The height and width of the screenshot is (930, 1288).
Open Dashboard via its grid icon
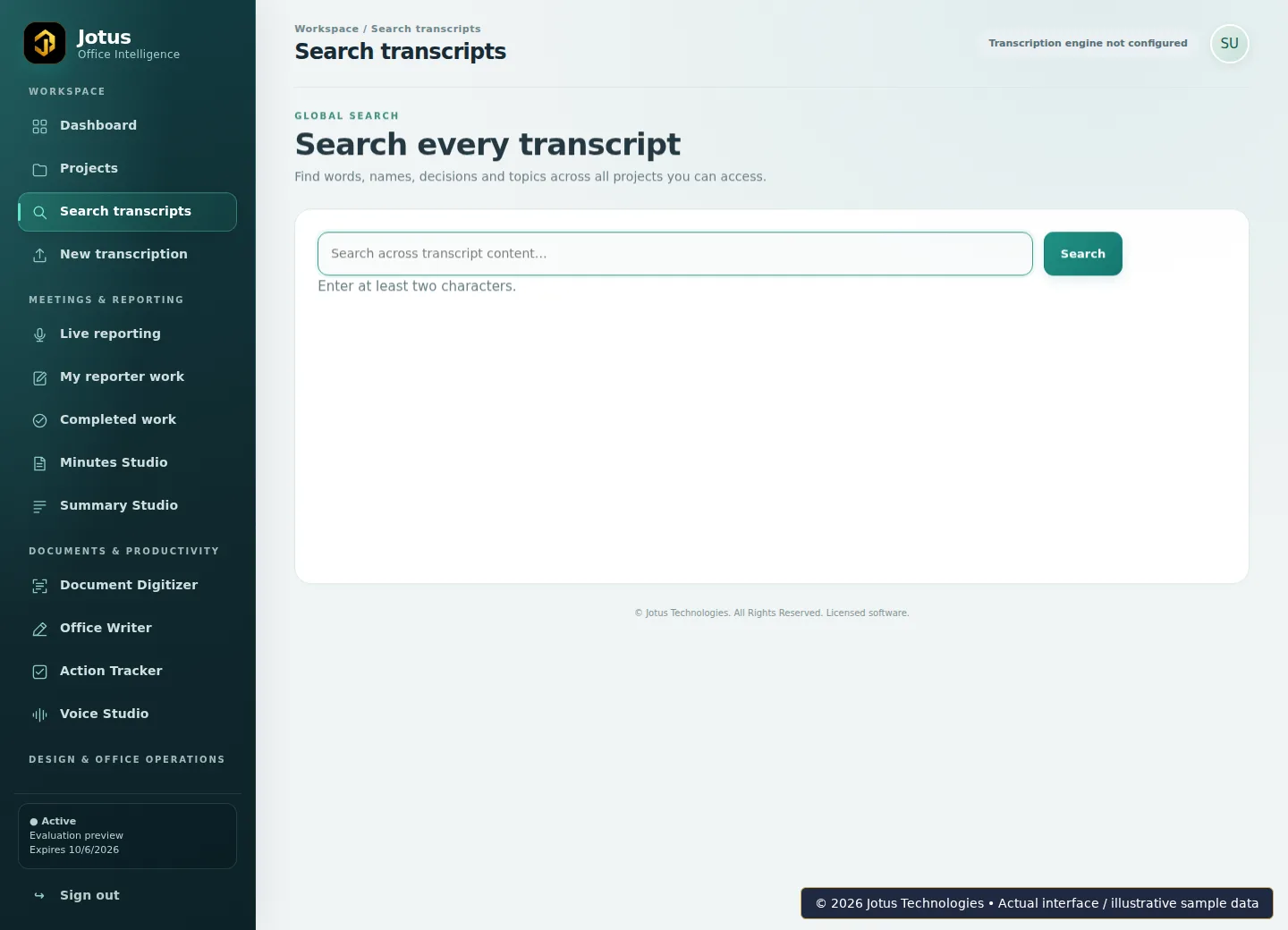39,126
